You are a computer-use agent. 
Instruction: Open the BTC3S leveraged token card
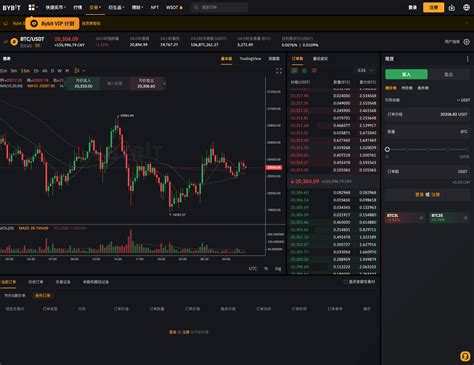[449, 218]
